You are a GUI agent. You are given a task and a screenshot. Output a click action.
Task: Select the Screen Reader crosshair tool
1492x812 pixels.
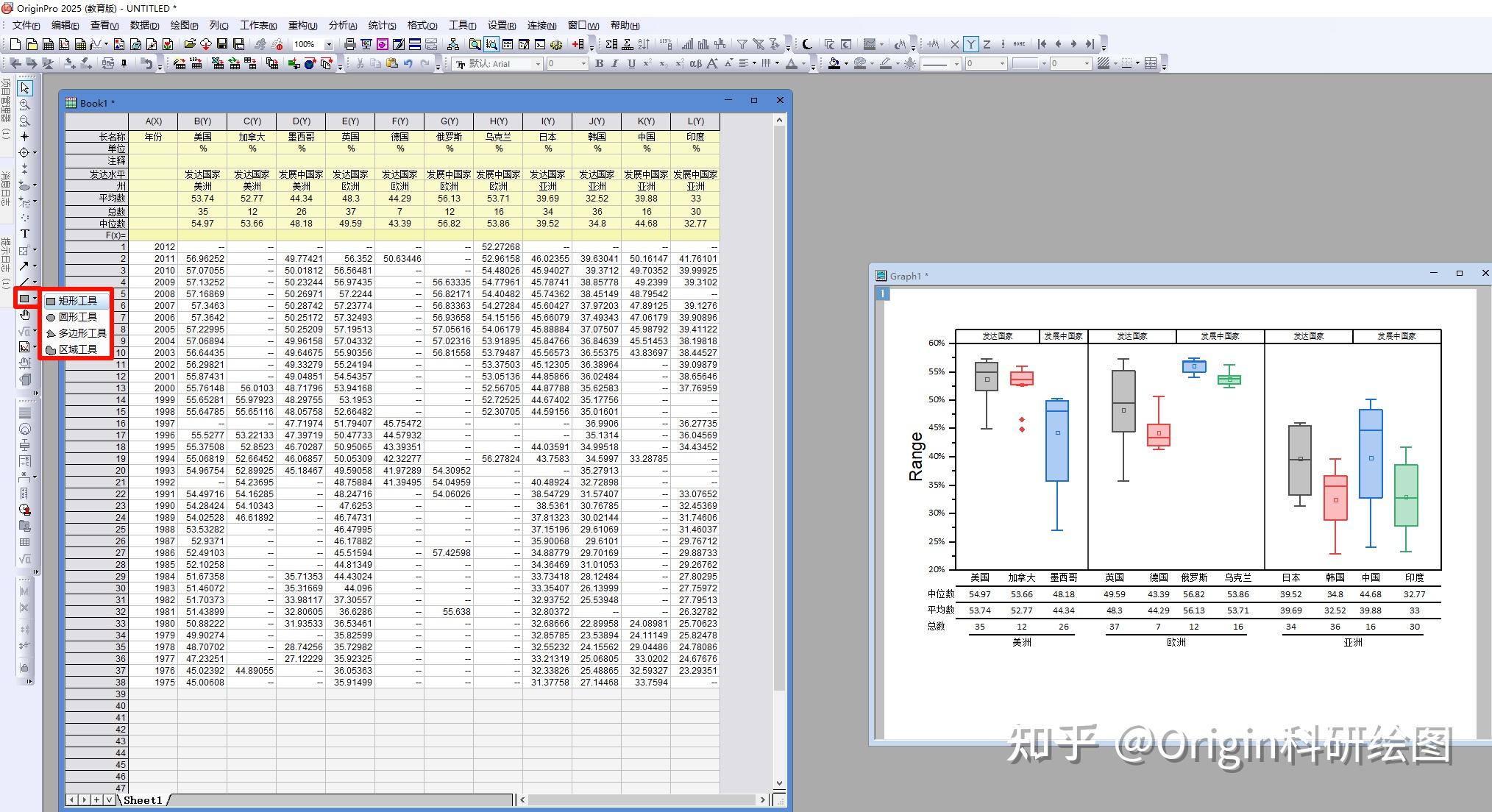point(25,137)
